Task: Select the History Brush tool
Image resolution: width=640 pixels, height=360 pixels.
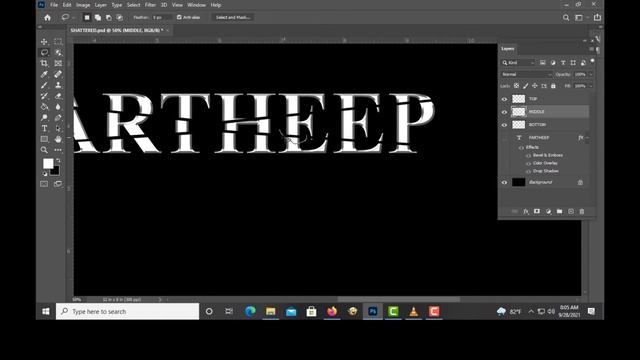Action: (x=44, y=96)
